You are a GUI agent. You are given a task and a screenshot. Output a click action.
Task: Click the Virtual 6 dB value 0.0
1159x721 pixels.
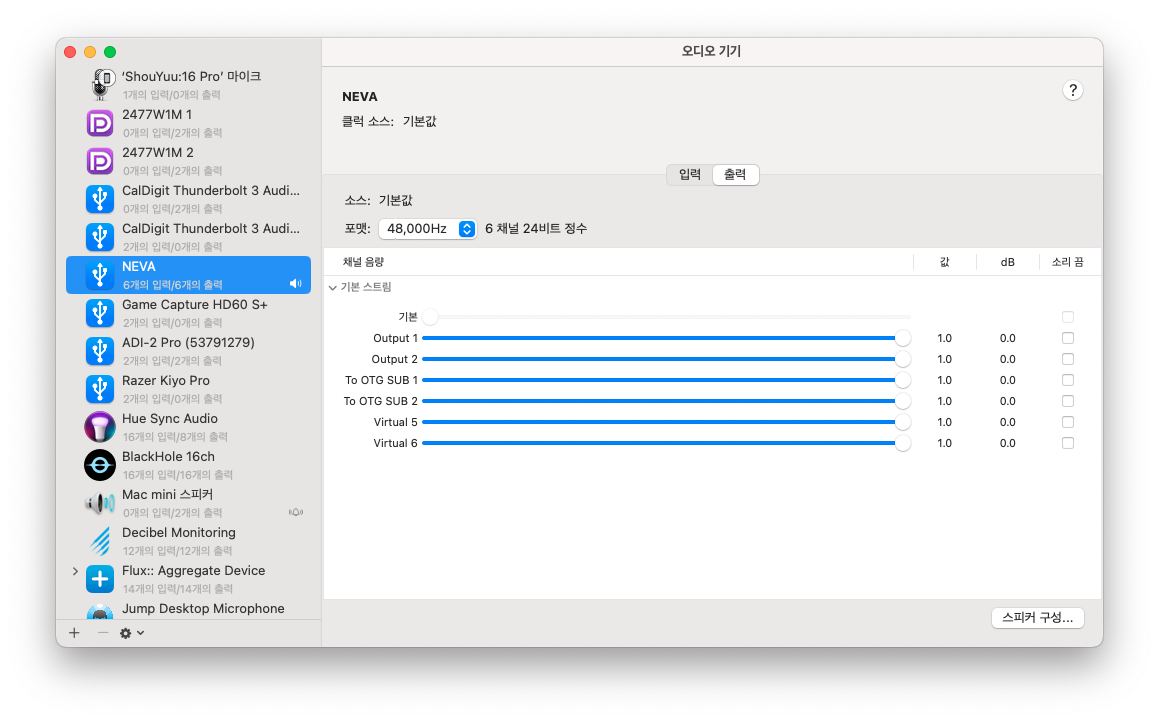(1007, 444)
